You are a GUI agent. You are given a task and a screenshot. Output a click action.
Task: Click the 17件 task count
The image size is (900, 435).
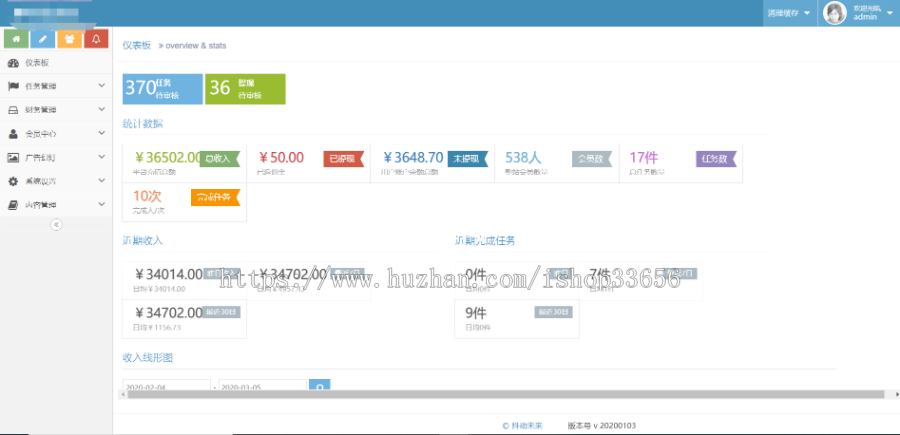coord(643,158)
